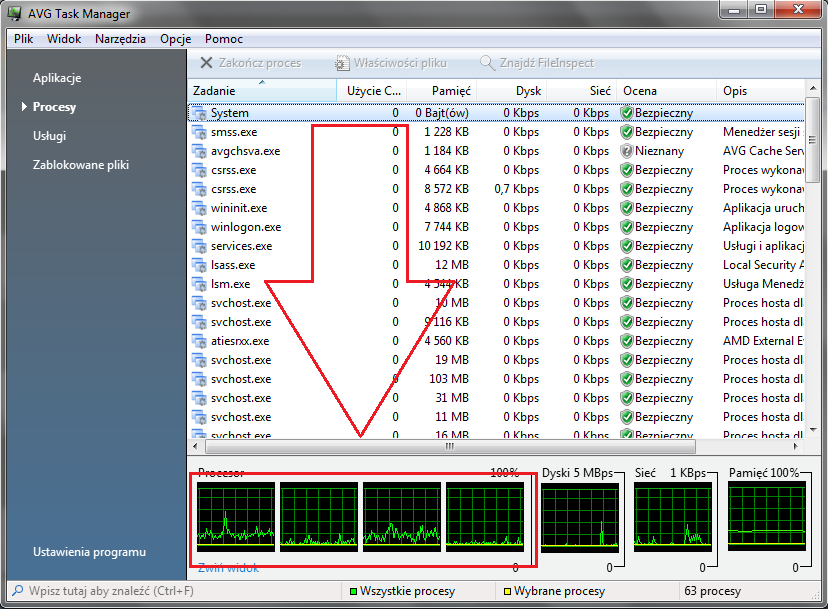
Task: Click the smss.exe process icon
Action: pos(199,132)
